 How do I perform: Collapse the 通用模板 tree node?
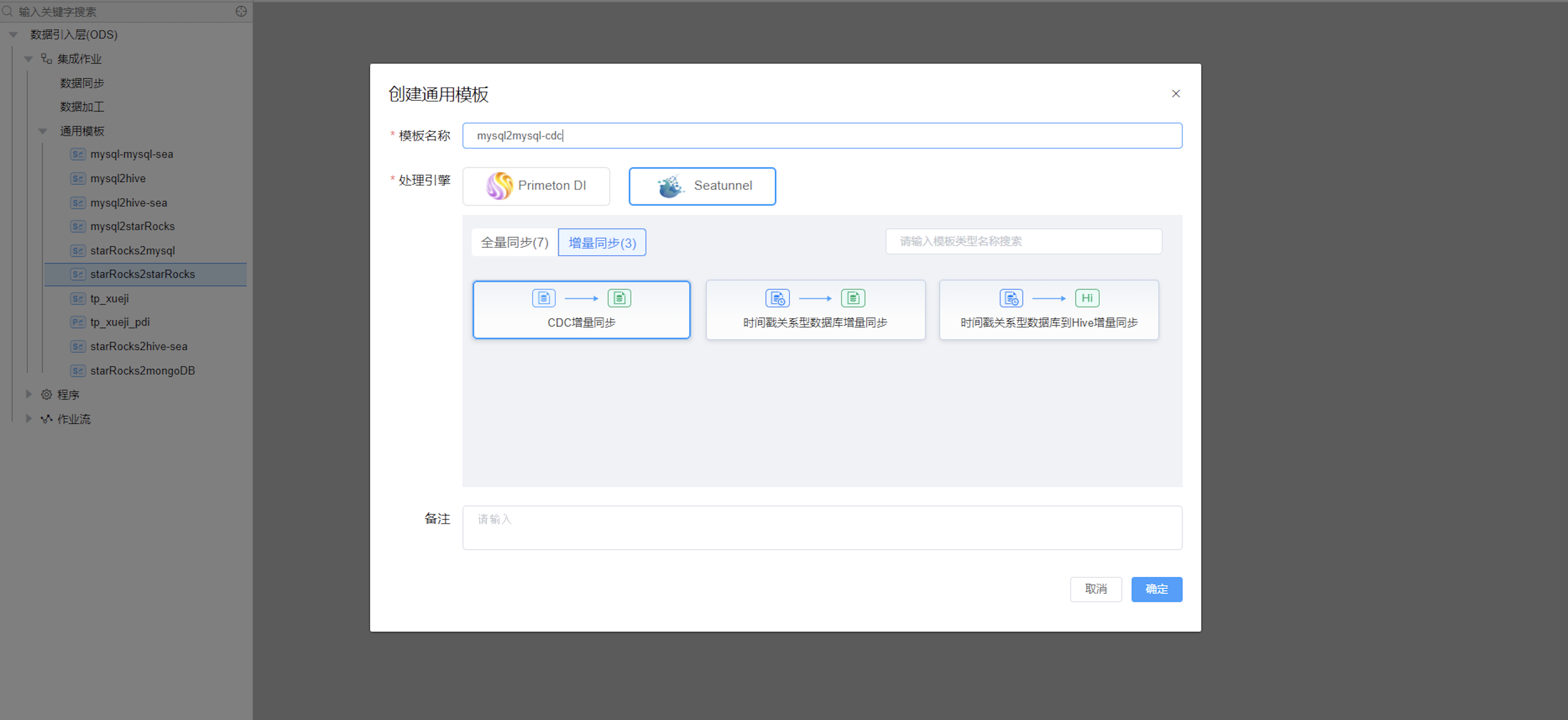pos(43,131)
